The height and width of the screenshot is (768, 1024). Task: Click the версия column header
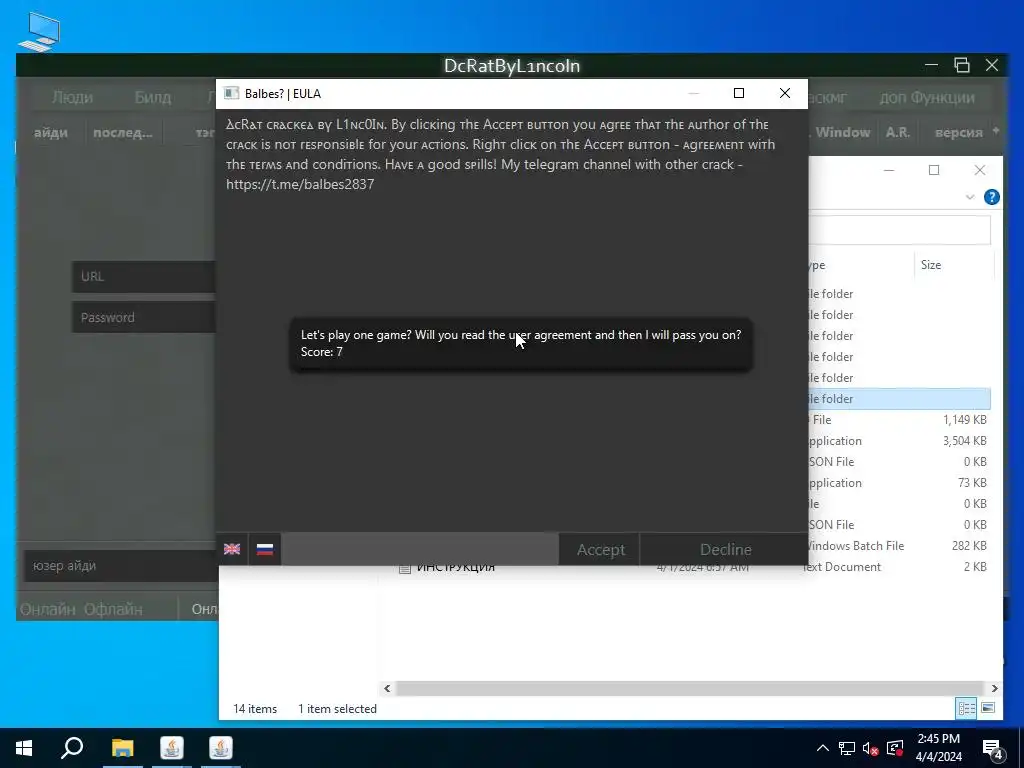pos(959,133)
